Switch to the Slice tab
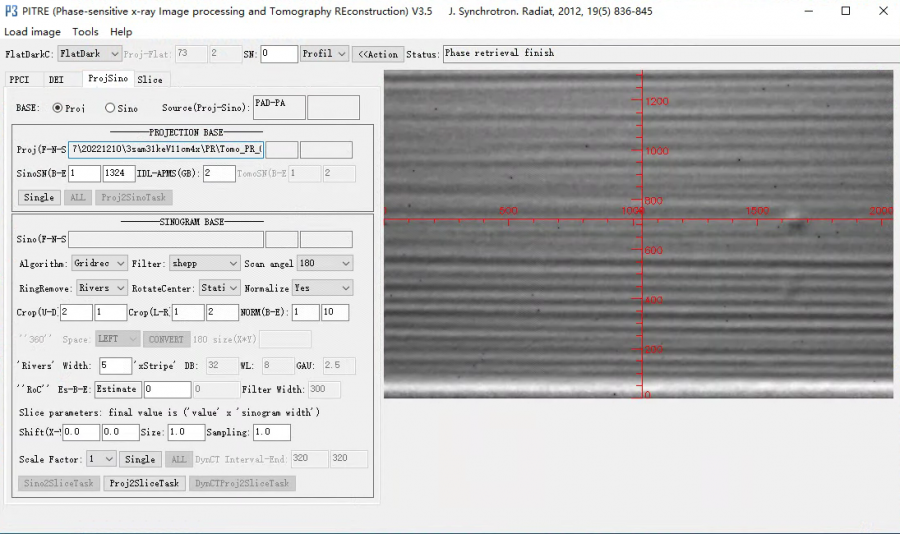 pos(150,79)
